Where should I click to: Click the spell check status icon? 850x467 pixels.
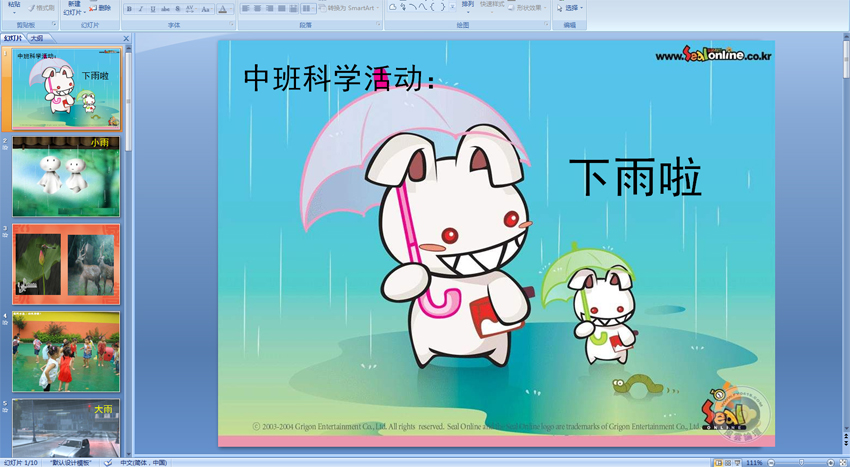pyautogui.click(x=108, y=463)
